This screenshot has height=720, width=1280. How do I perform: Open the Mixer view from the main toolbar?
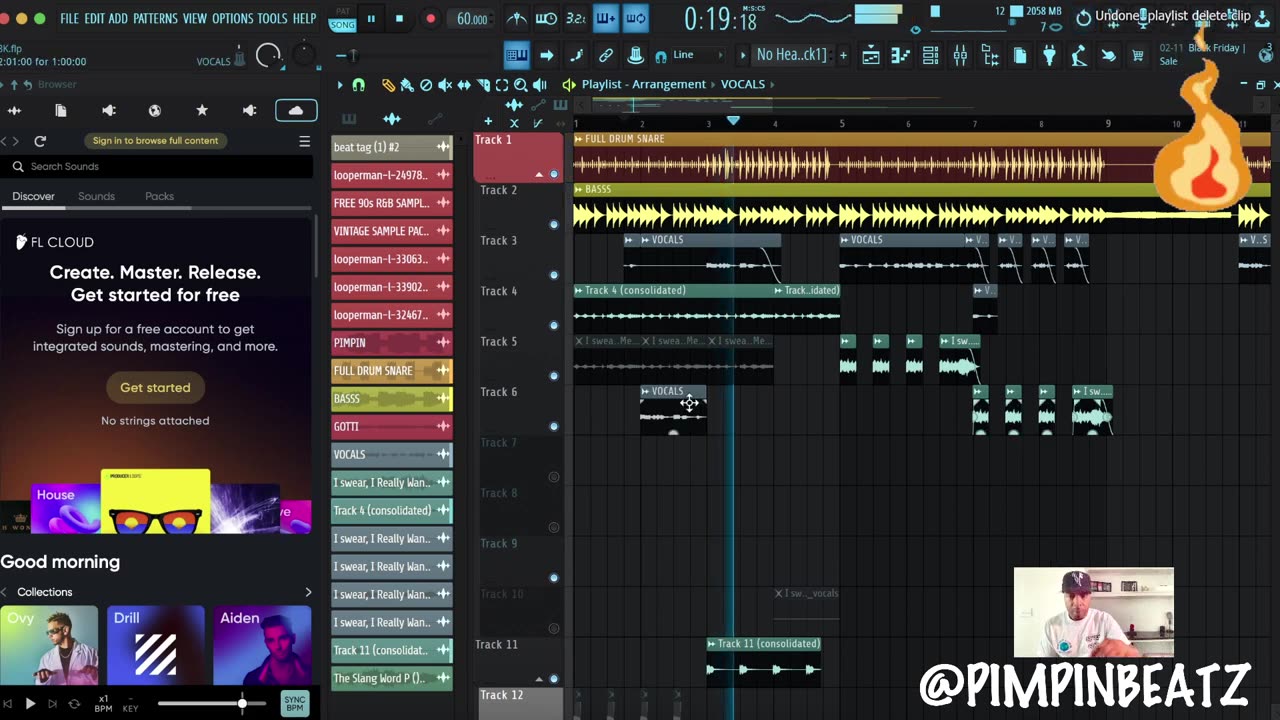pos(960,56)
